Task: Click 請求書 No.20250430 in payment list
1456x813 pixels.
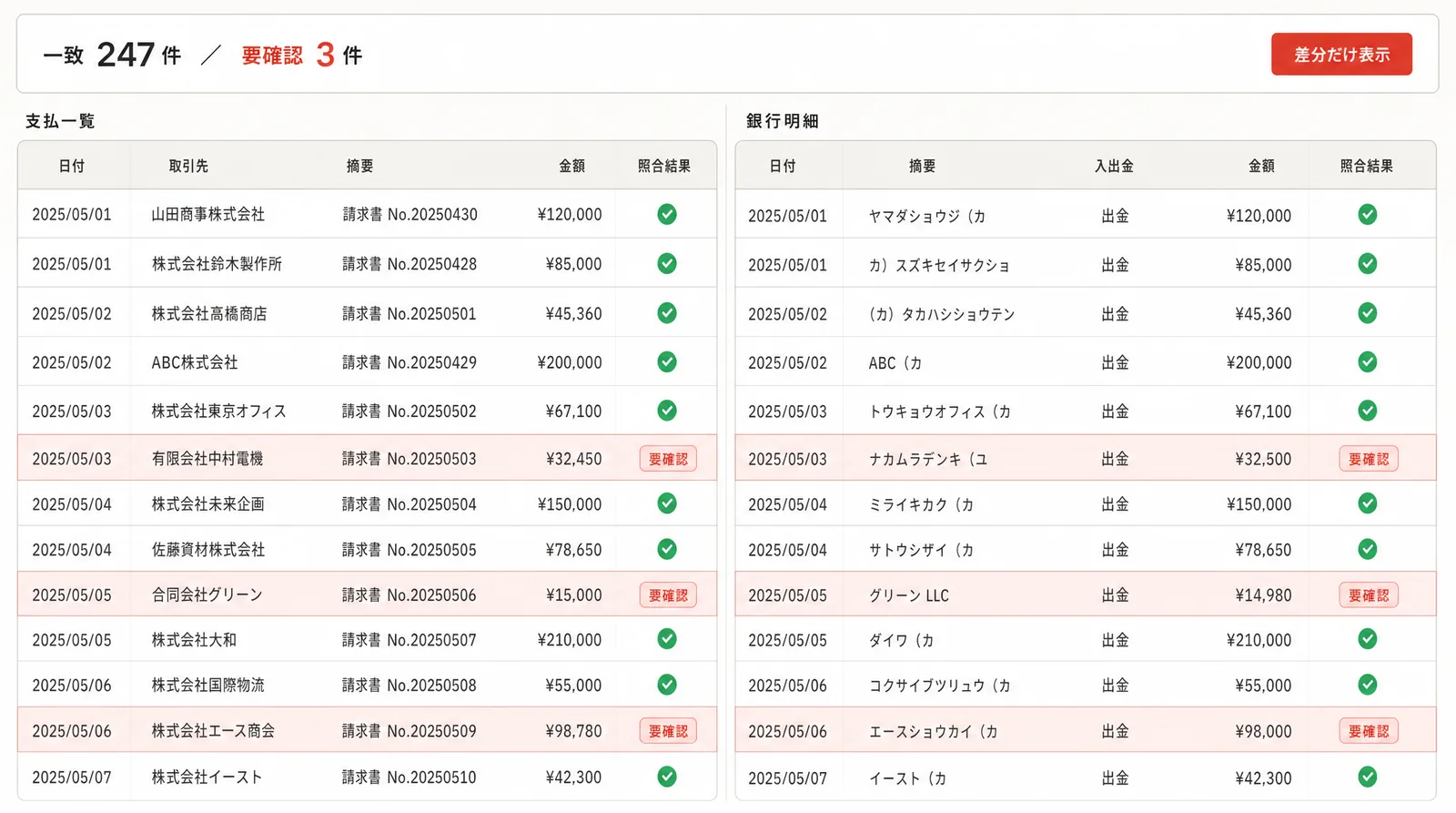Action: [x=410, y=215]
